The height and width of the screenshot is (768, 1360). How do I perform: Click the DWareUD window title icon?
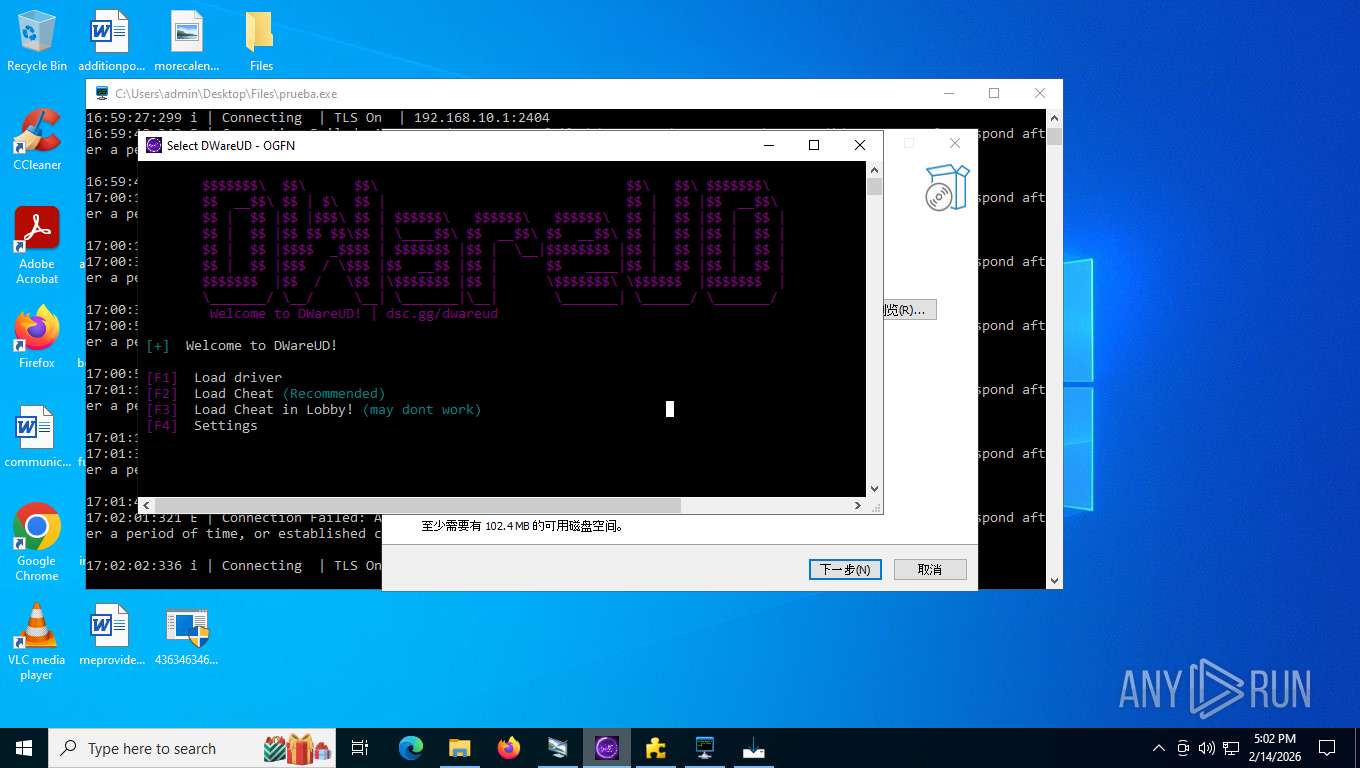tap(154, 145)
